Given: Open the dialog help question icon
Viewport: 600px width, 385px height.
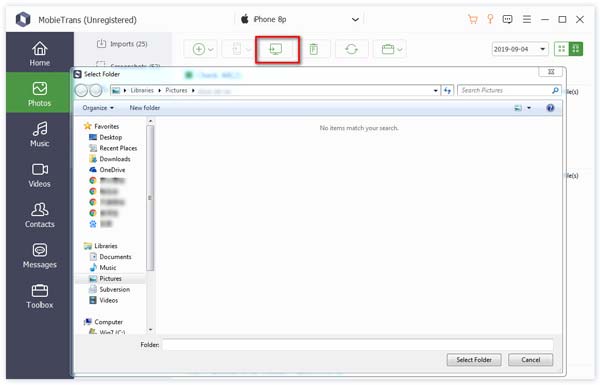Looking at the screenshot, I should pos(550,108).
